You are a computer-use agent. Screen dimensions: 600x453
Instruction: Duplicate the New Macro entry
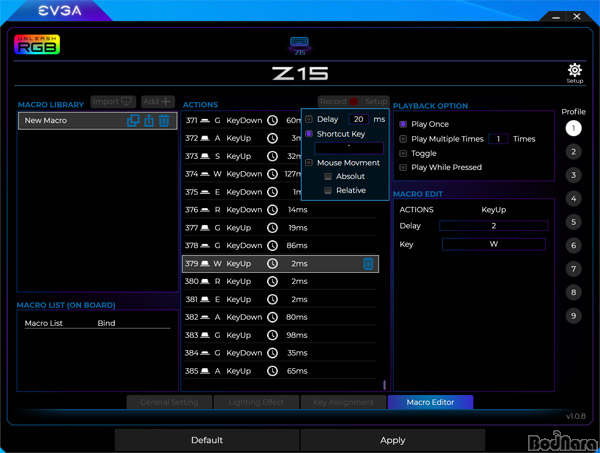click(133, 121)
